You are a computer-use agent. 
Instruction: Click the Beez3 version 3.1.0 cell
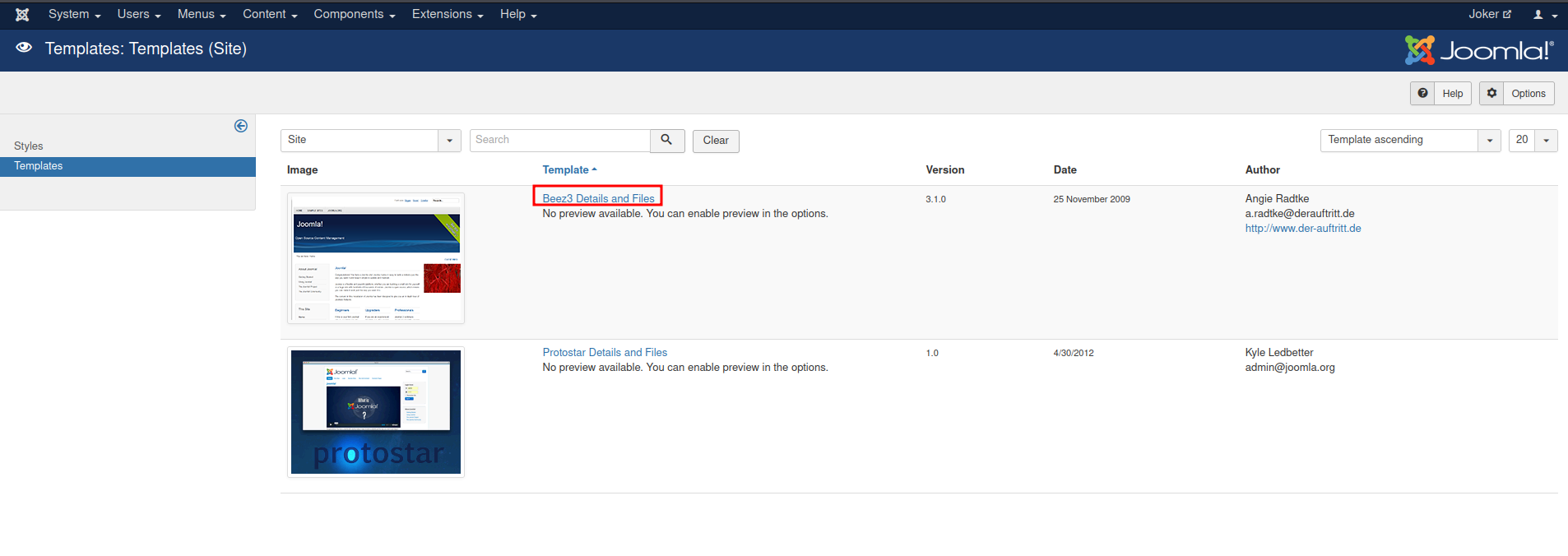tap(935, 199)
